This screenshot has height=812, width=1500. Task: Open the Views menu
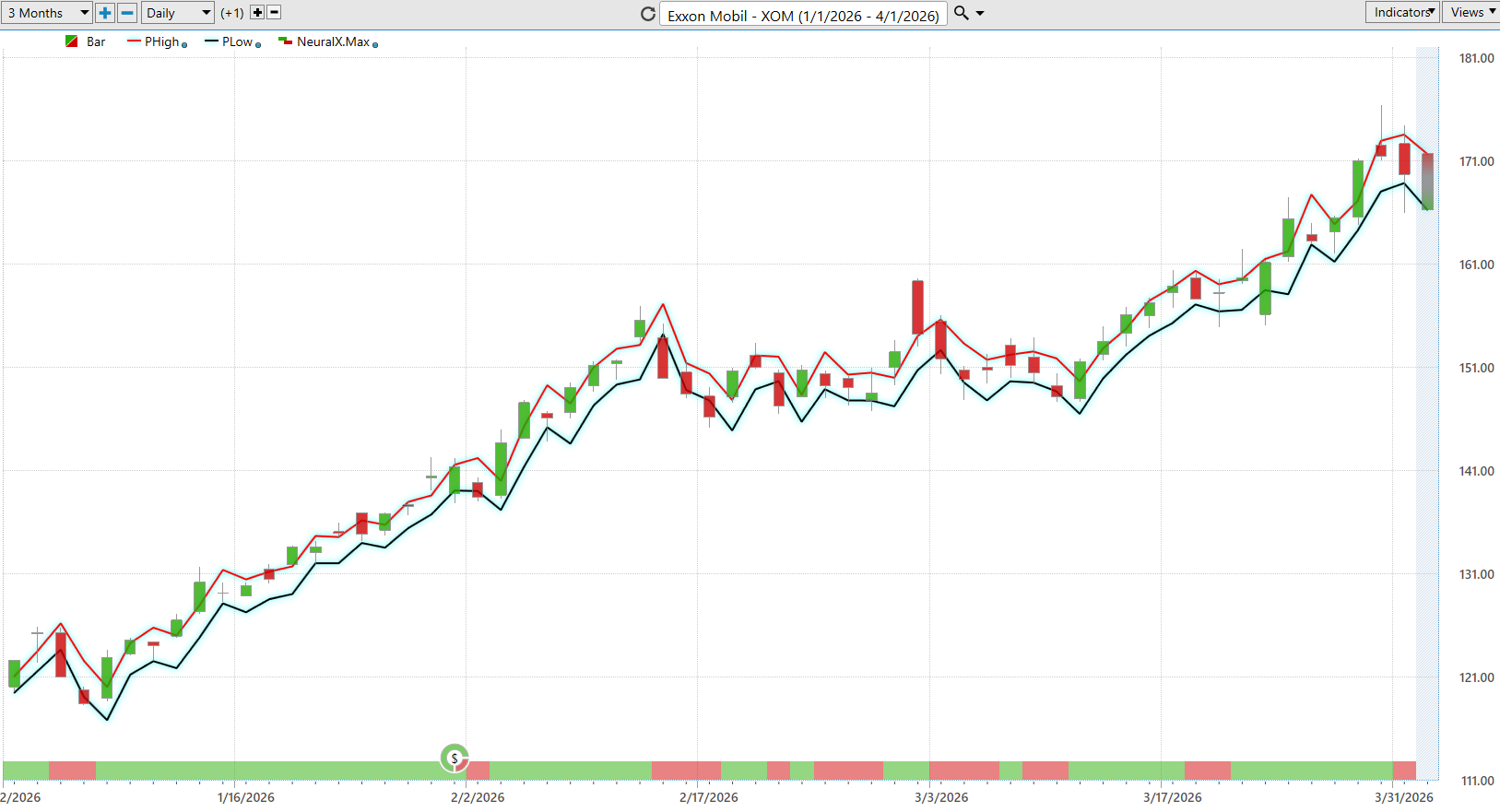1471,12
